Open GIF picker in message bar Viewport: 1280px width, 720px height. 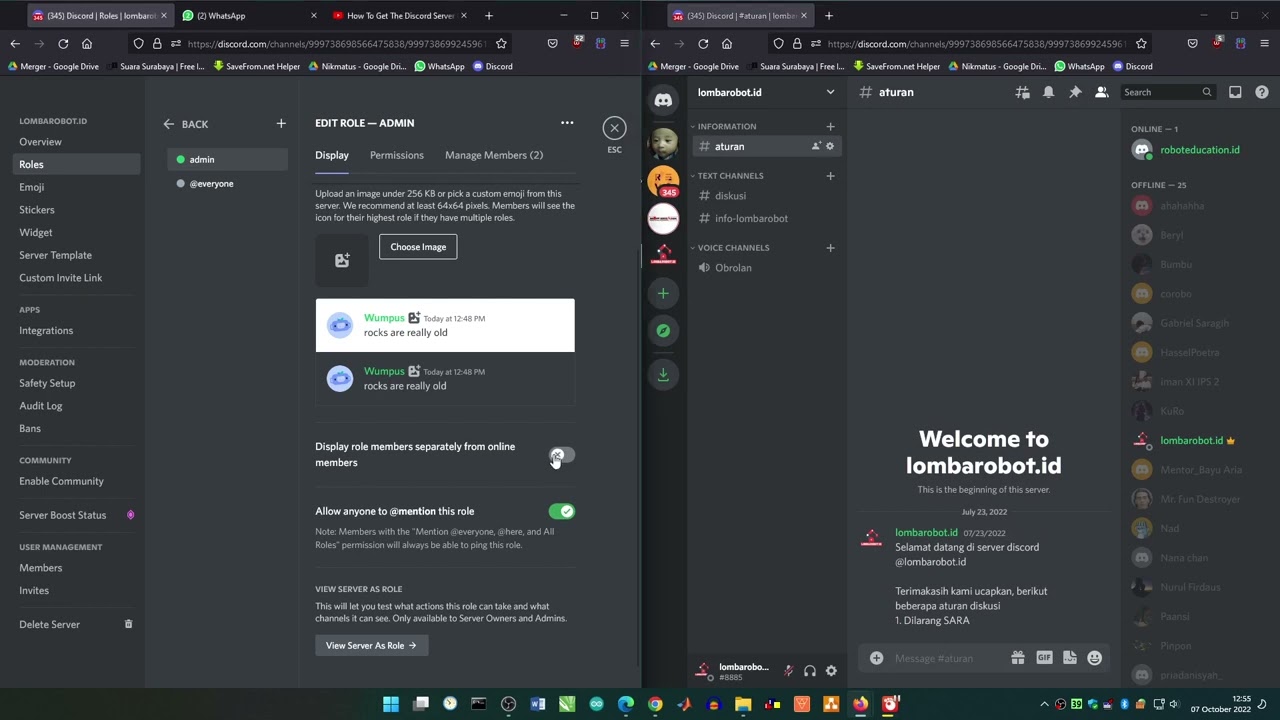pos(1044,658)
